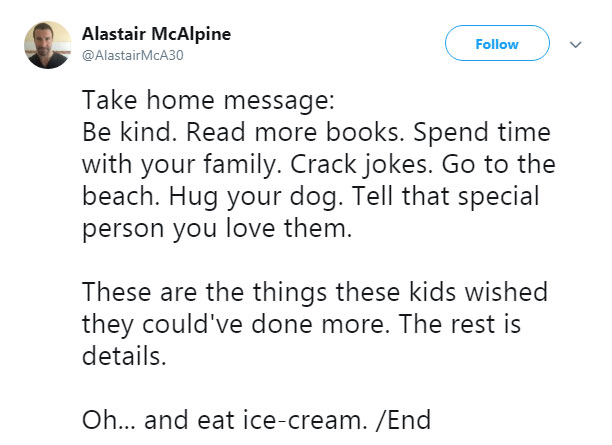Click the 'Oh...' text in last line
The image size is (612, 445).
pyautogui.click(x=109, y=420)
